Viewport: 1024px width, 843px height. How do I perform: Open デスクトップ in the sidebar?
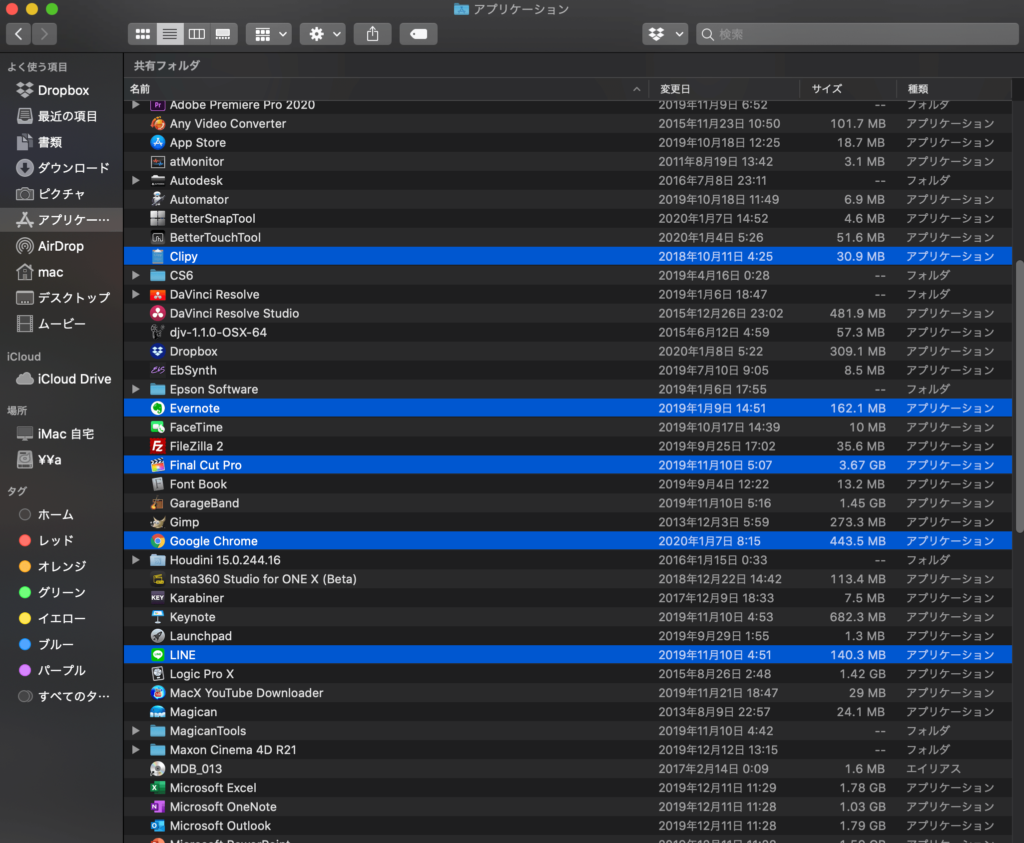pyautogui.click(x=61, y=298)
